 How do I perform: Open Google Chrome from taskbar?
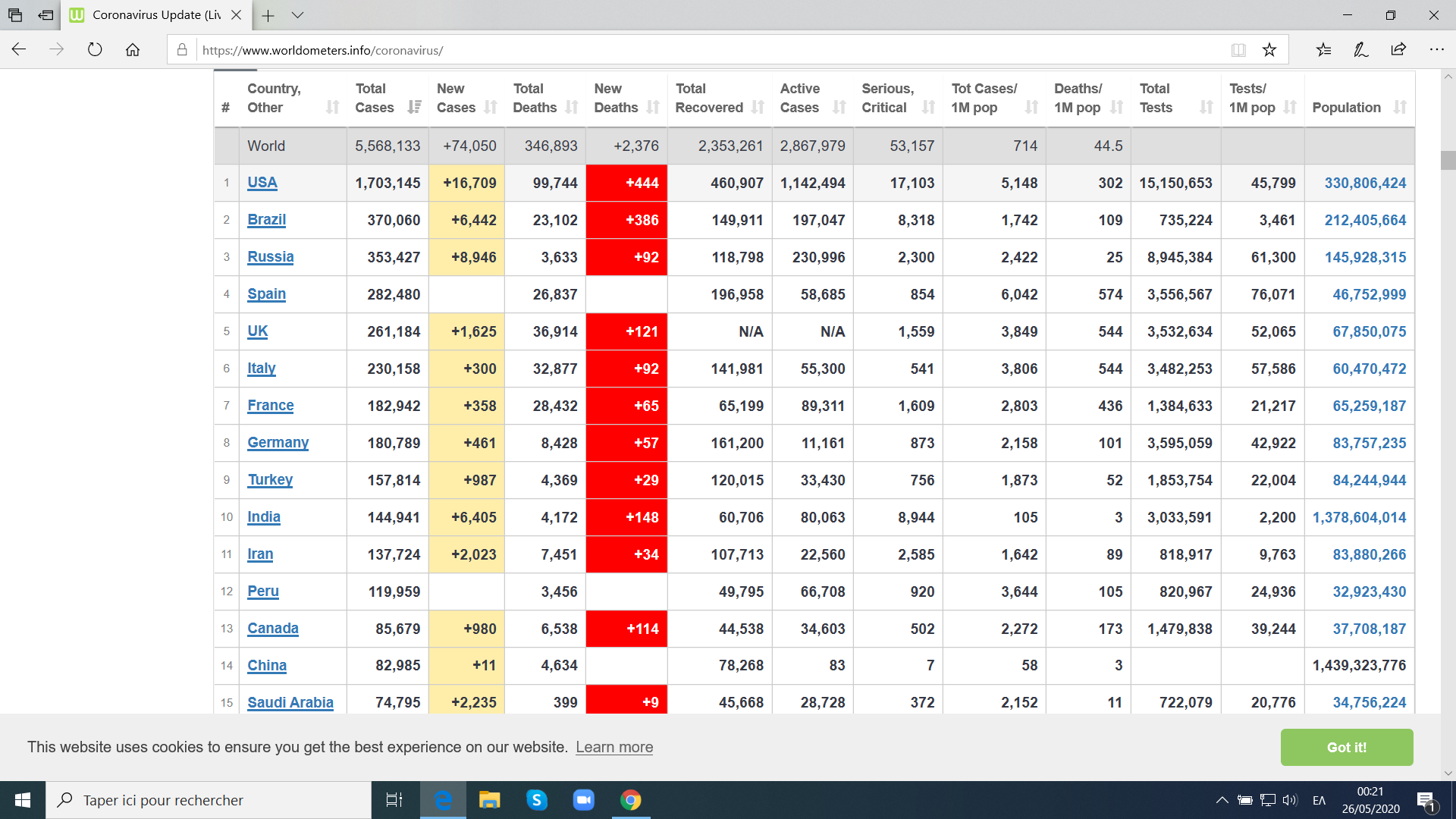click(x=631, y=800)
